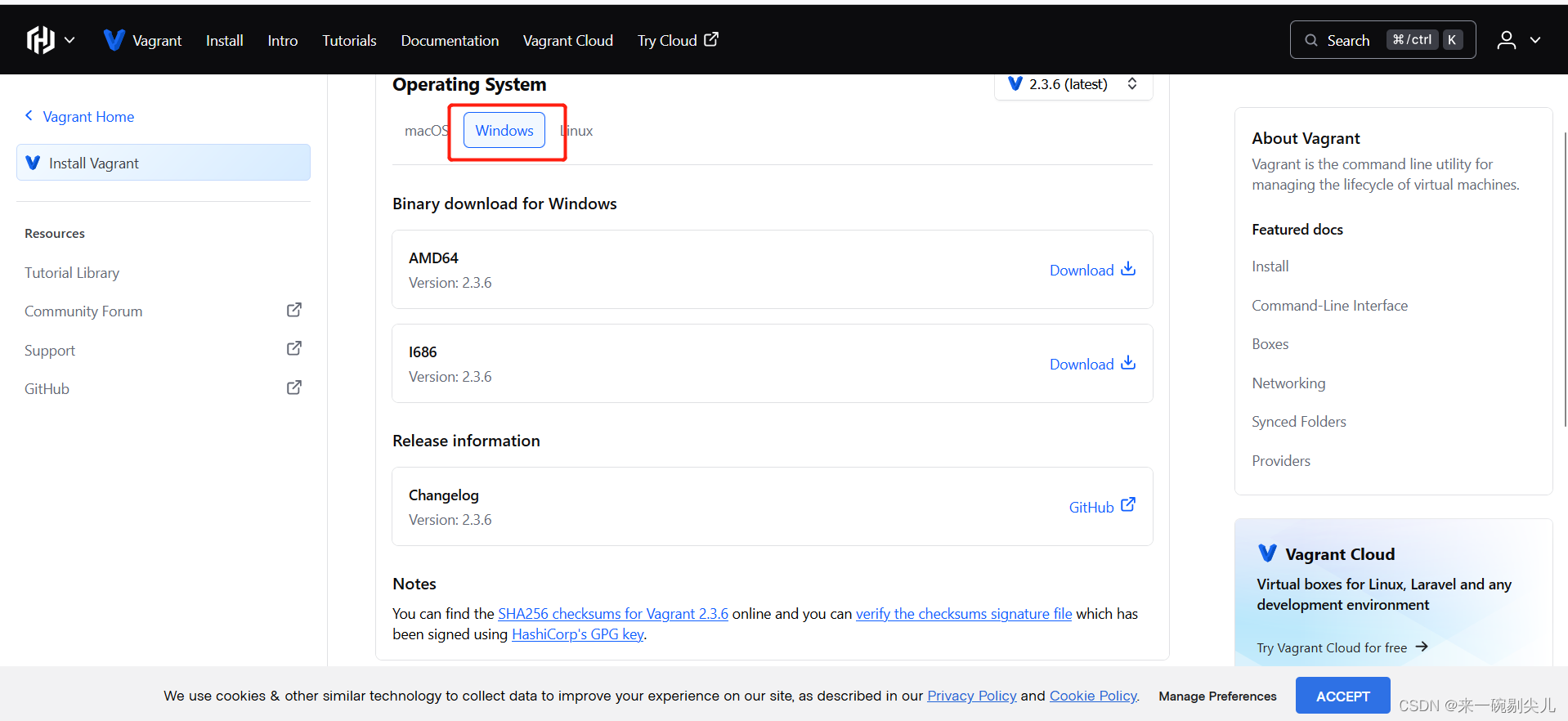Expand the user account dropdown chevron
Image resolution: width=1568 pixels, height=721 pixels.
point(1535,40)
